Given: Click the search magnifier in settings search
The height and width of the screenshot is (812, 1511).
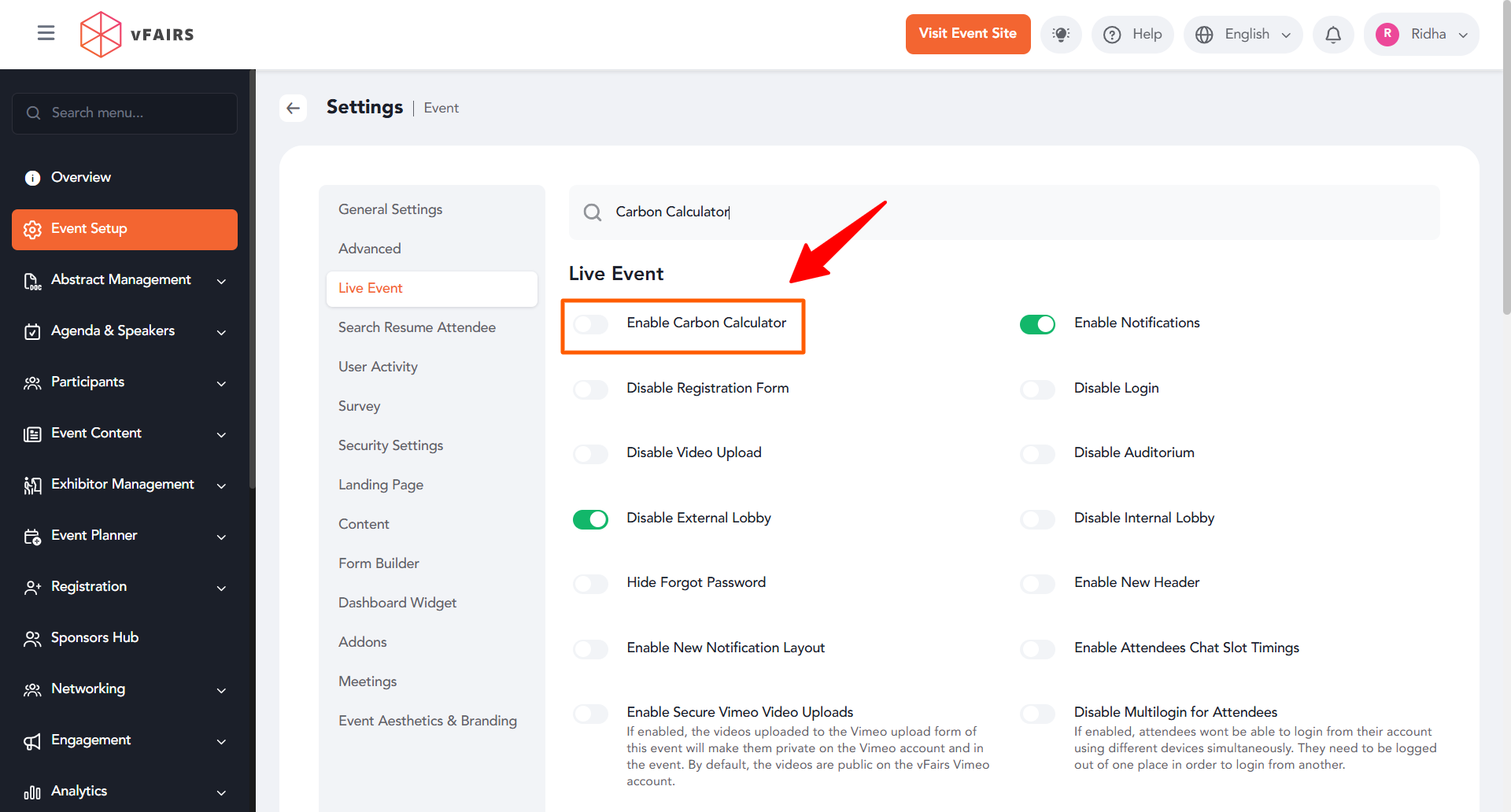Looking at the screenshot, I should pyautogui.click(x=593, y=212).
